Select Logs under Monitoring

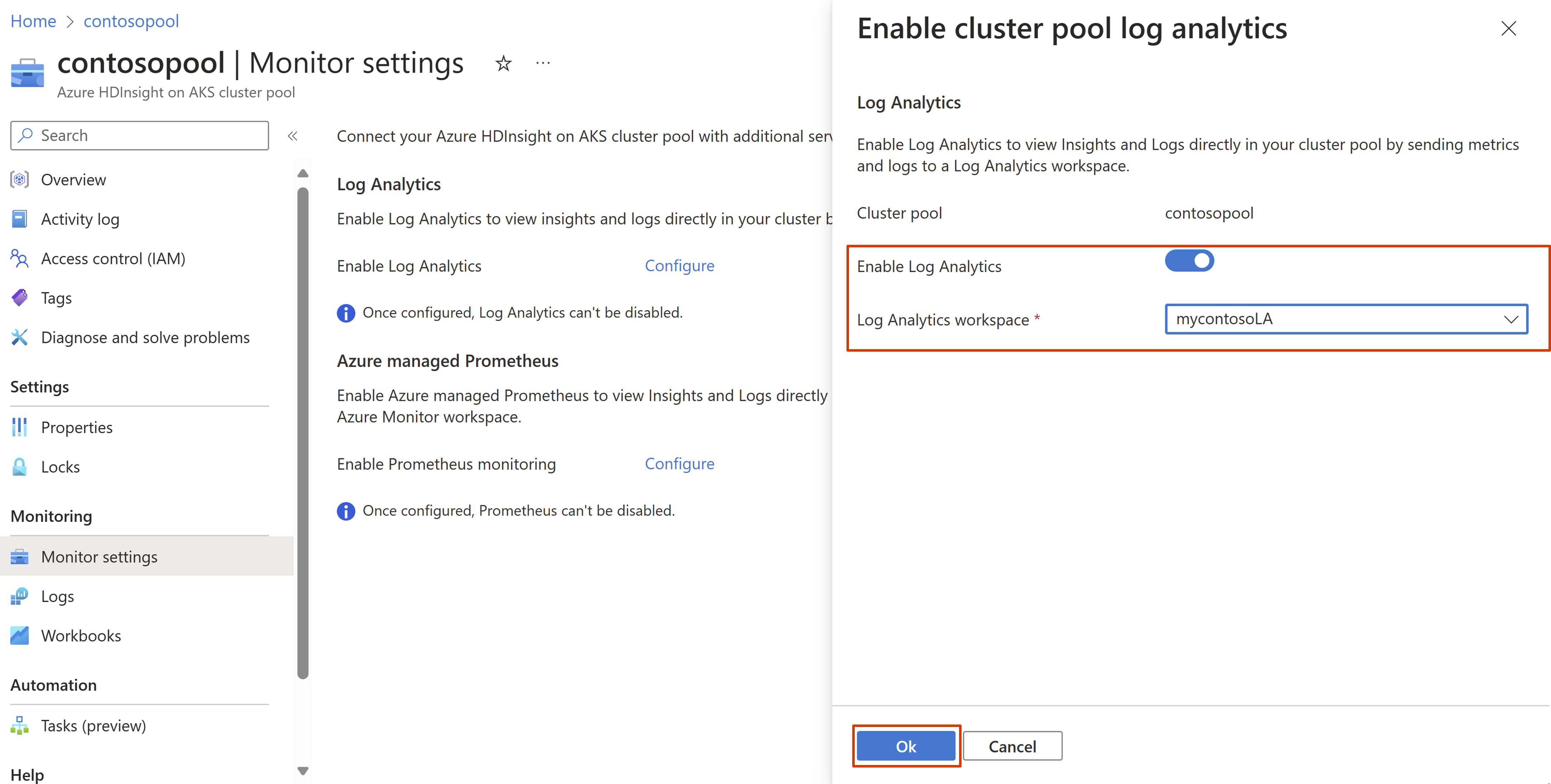pos(57,596)
